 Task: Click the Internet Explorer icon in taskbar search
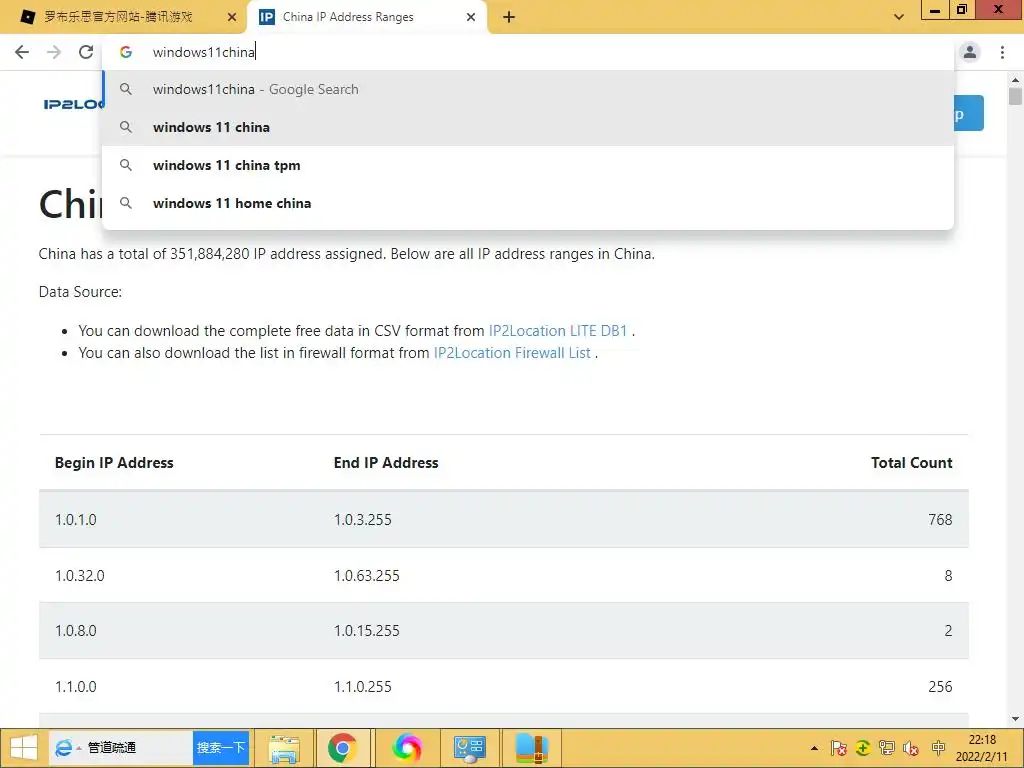pos(63,748)
